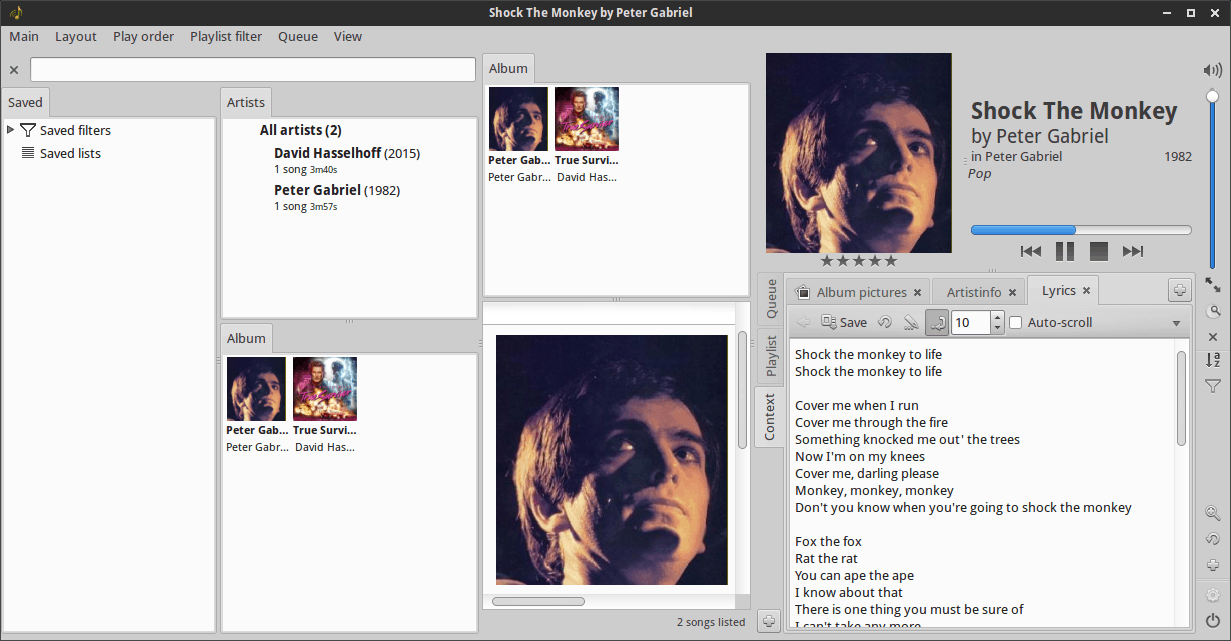Image resolution: width=1231 pixels, height=641 pixels.
Task: Switch to the Artistinfo tab
Action: pos(973,292)
